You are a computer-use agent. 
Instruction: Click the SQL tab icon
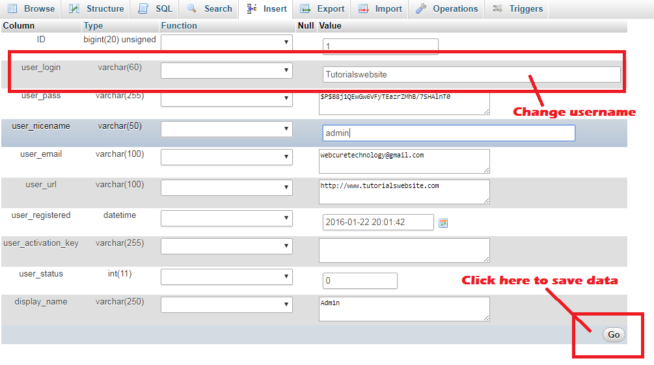[x=143, y=8]
